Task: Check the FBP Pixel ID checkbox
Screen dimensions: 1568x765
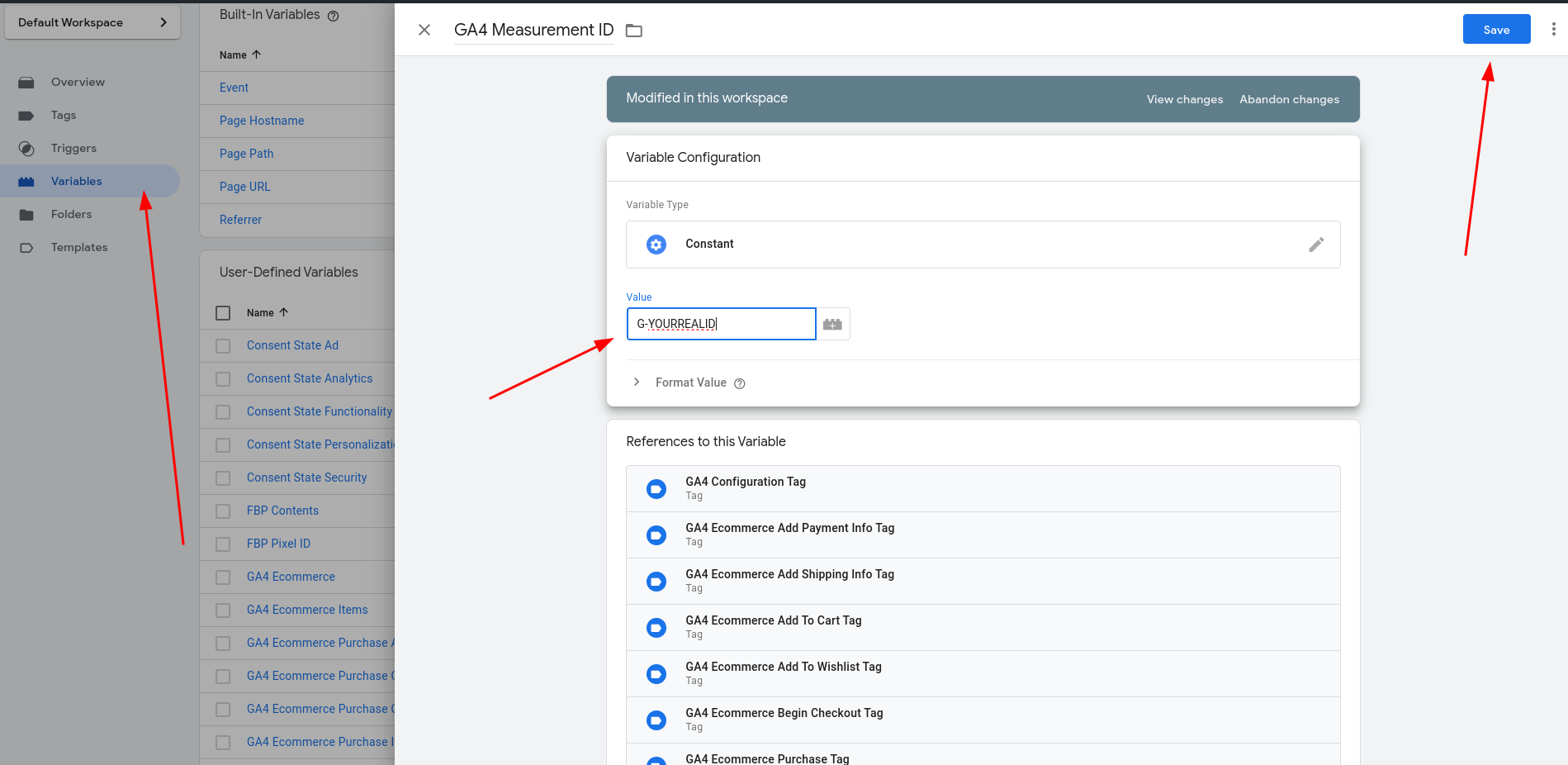Action: click(x=223, y=544)
